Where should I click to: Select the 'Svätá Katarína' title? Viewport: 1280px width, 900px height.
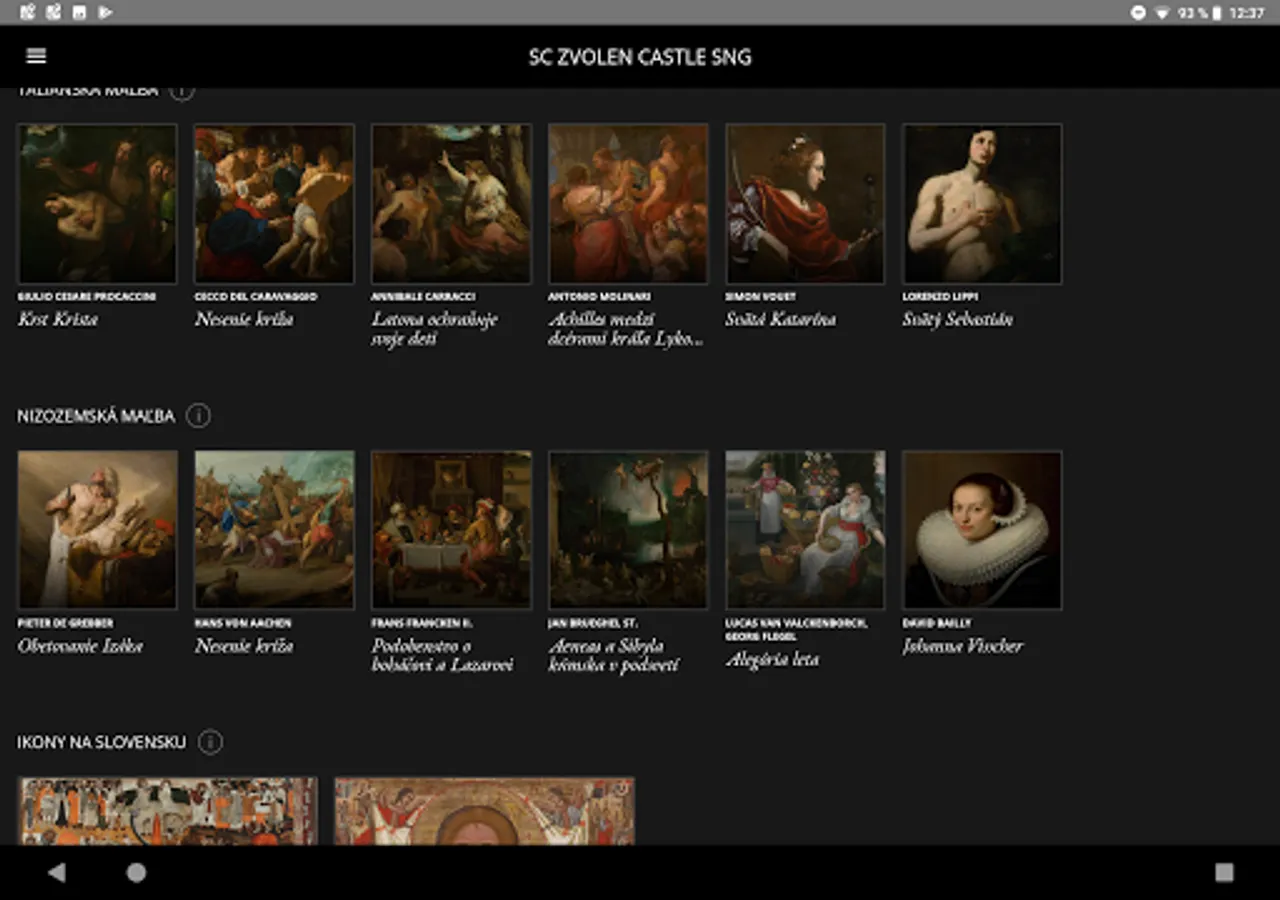tap(780, 319)
